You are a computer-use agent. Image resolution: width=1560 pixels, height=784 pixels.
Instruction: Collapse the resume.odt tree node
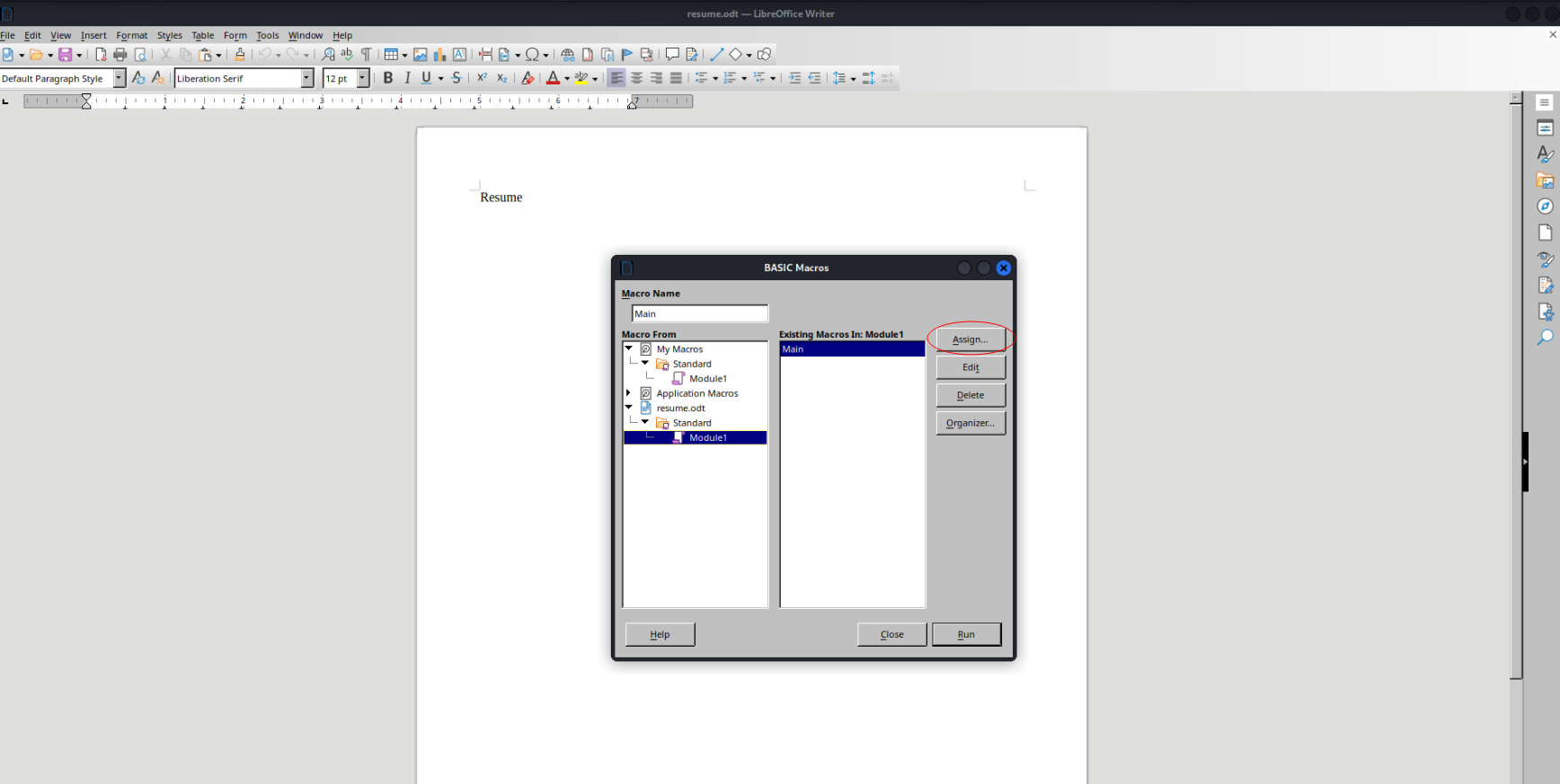[629, 407]
